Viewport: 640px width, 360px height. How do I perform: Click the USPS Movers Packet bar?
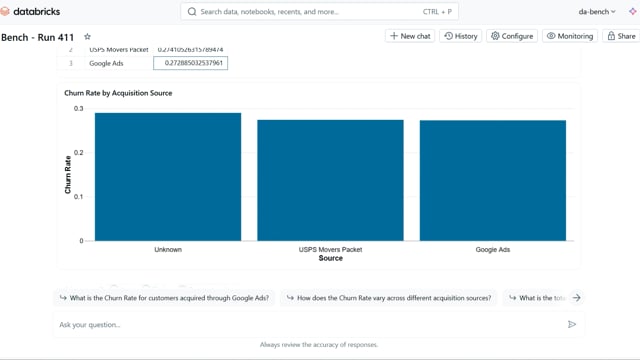click(x=331, y=180)
